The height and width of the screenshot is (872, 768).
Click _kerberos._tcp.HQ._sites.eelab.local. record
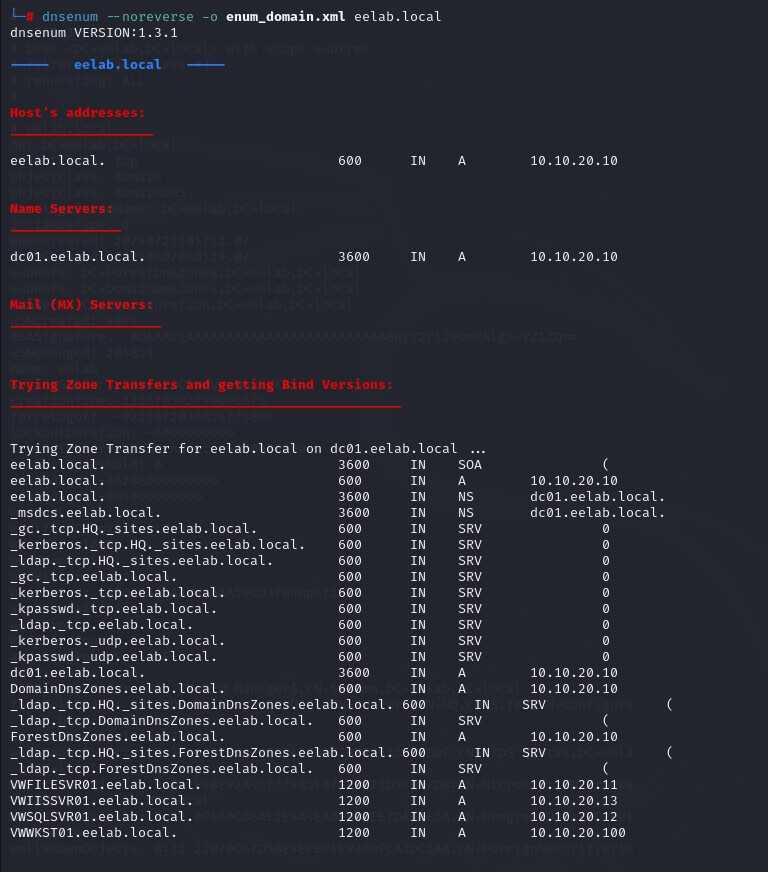click(x=157, y=545)
